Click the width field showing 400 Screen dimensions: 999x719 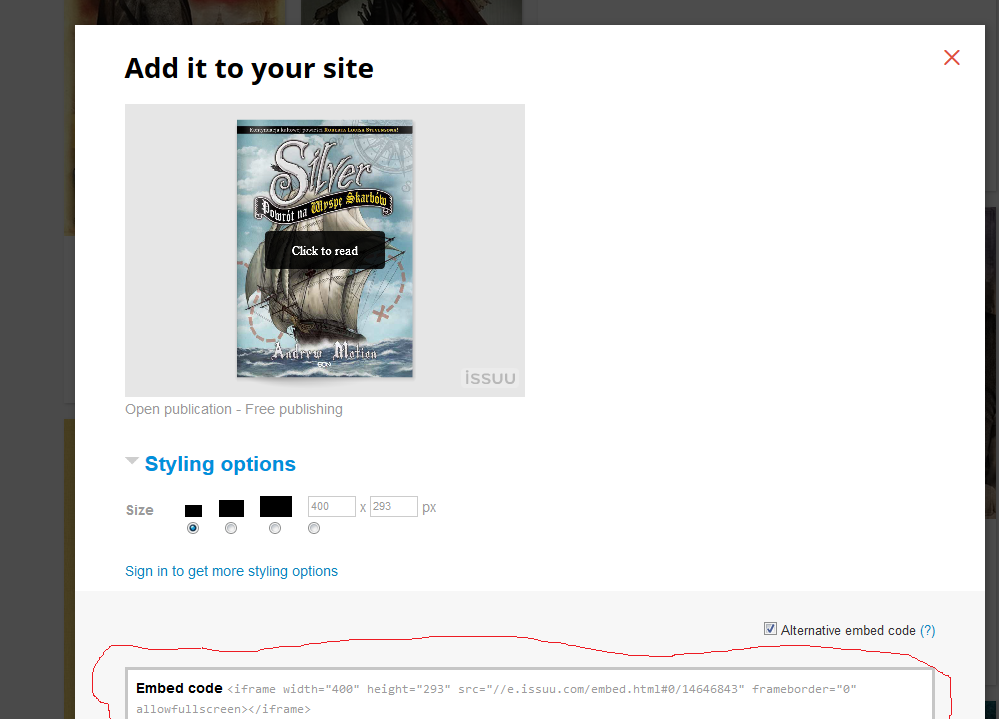point(331,506)
